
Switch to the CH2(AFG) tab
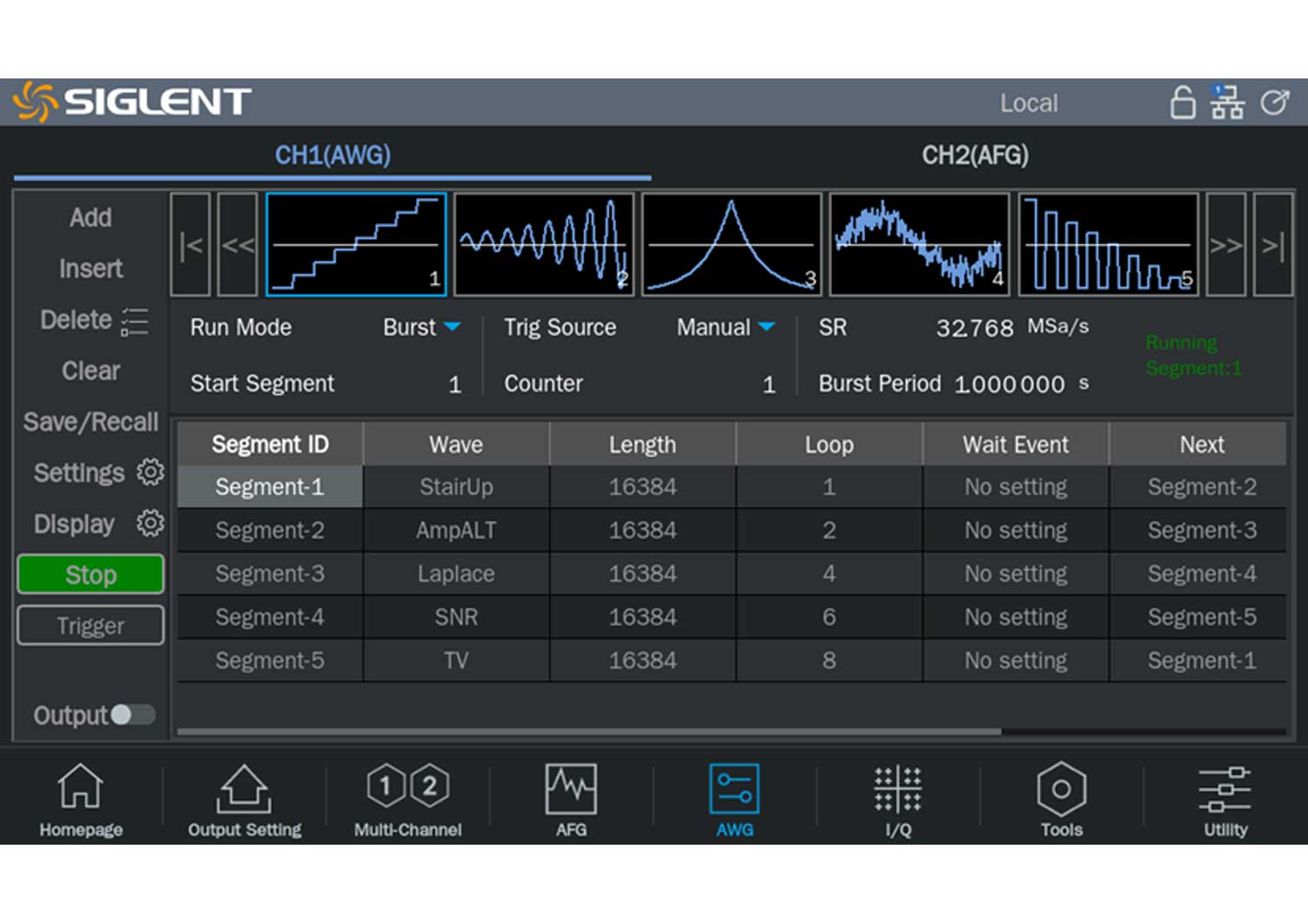975,155
